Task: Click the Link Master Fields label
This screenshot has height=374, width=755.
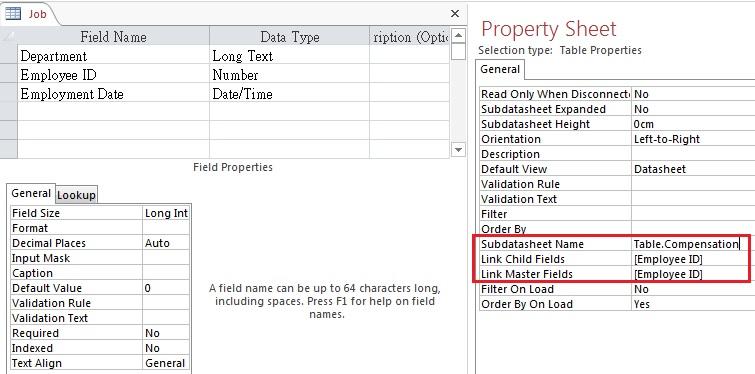Action: click(527, 274)
